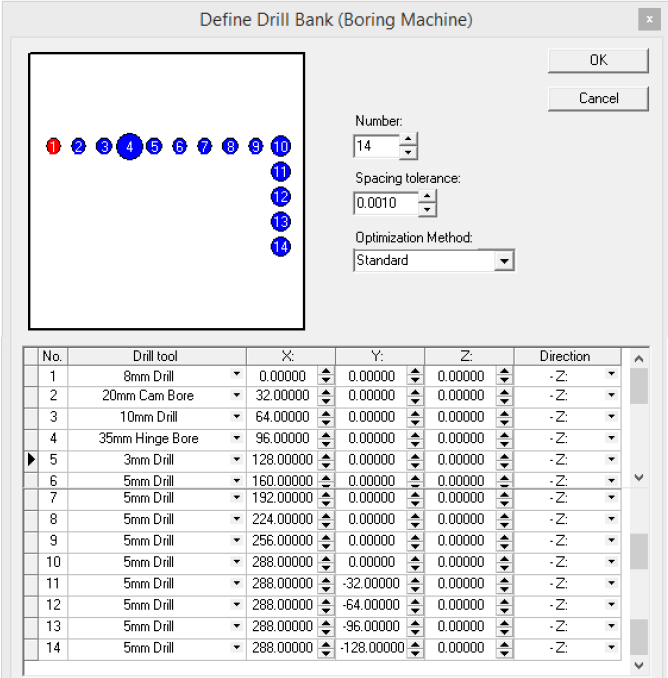Open drill tool dropdown for 20mm Cam Bore
Screen dimensions: 668x678
[236, 396]
